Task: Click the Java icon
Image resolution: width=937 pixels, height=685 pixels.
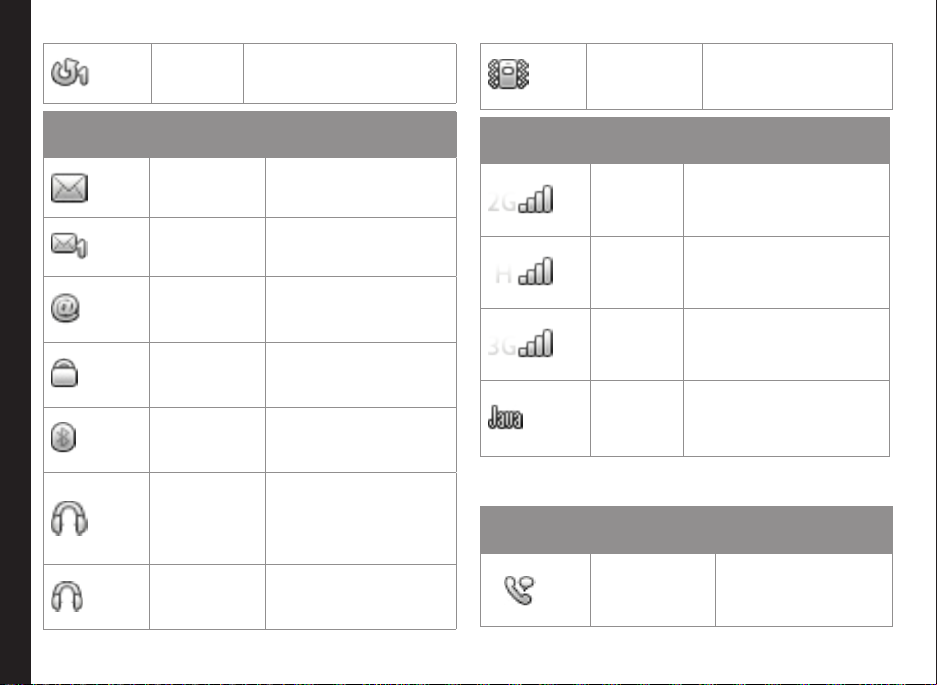Action: tap(506, 417)
